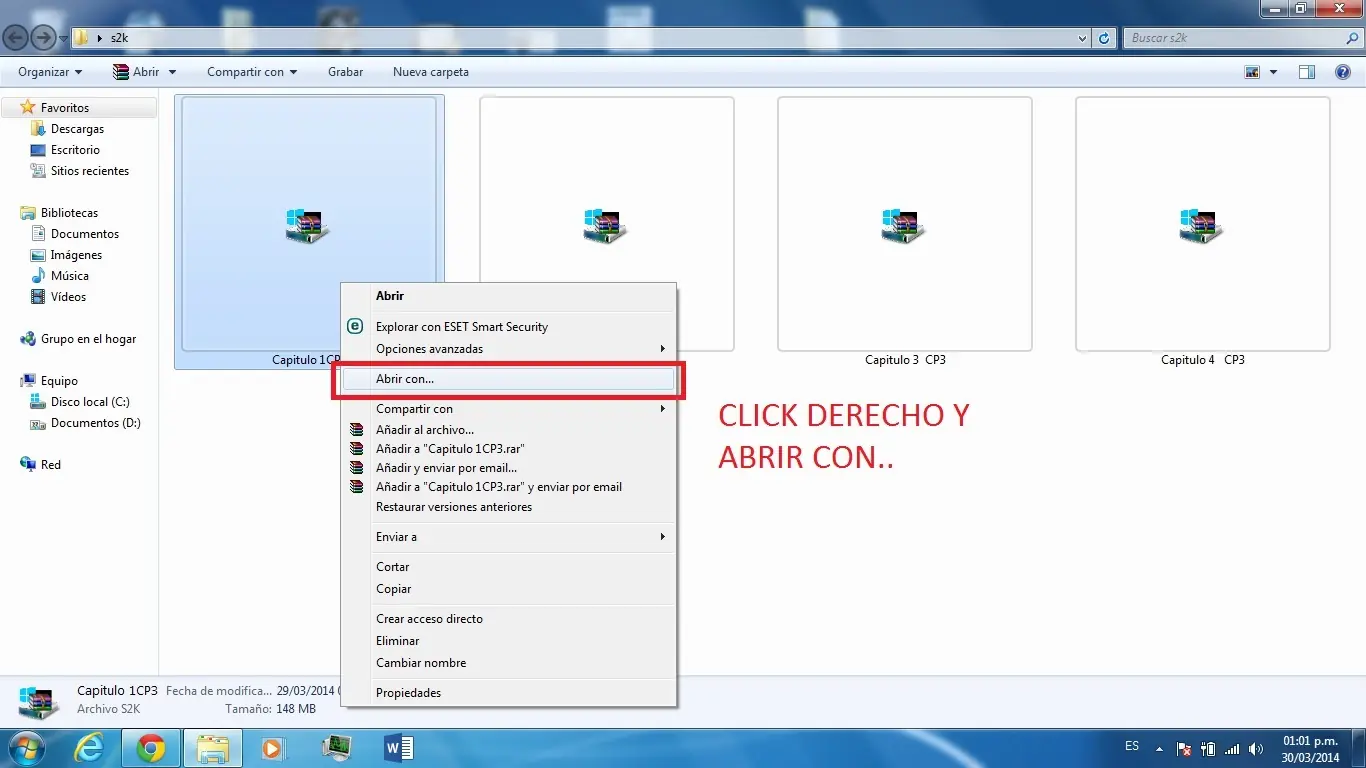Open Google Chrome from the taskbar
The height and width of the screenshot is (768, 1366).
click(x=151, y=748)
